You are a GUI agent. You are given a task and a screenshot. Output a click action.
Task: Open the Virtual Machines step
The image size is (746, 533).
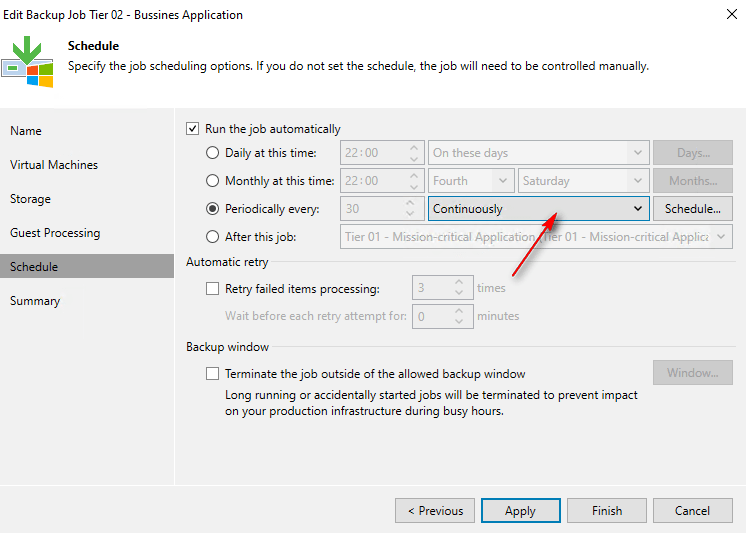(x=54, y=165)
